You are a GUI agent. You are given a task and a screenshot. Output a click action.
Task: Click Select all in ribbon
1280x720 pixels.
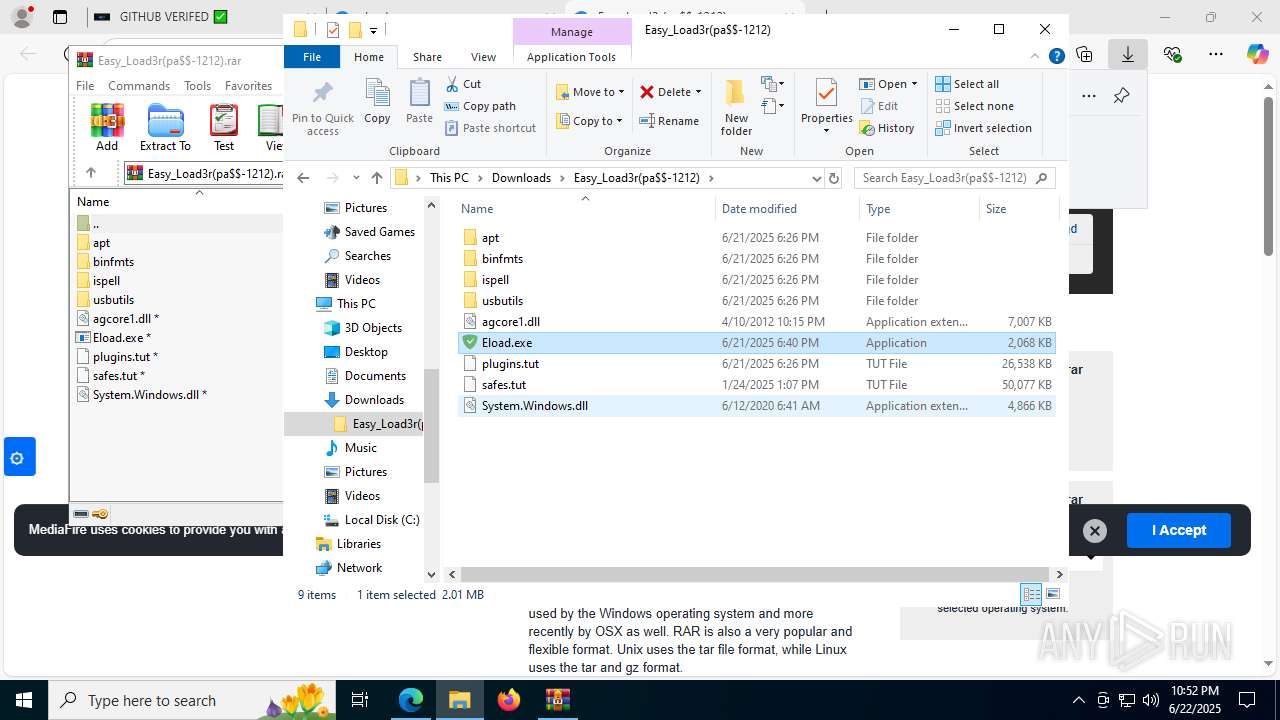coord(967,84)
